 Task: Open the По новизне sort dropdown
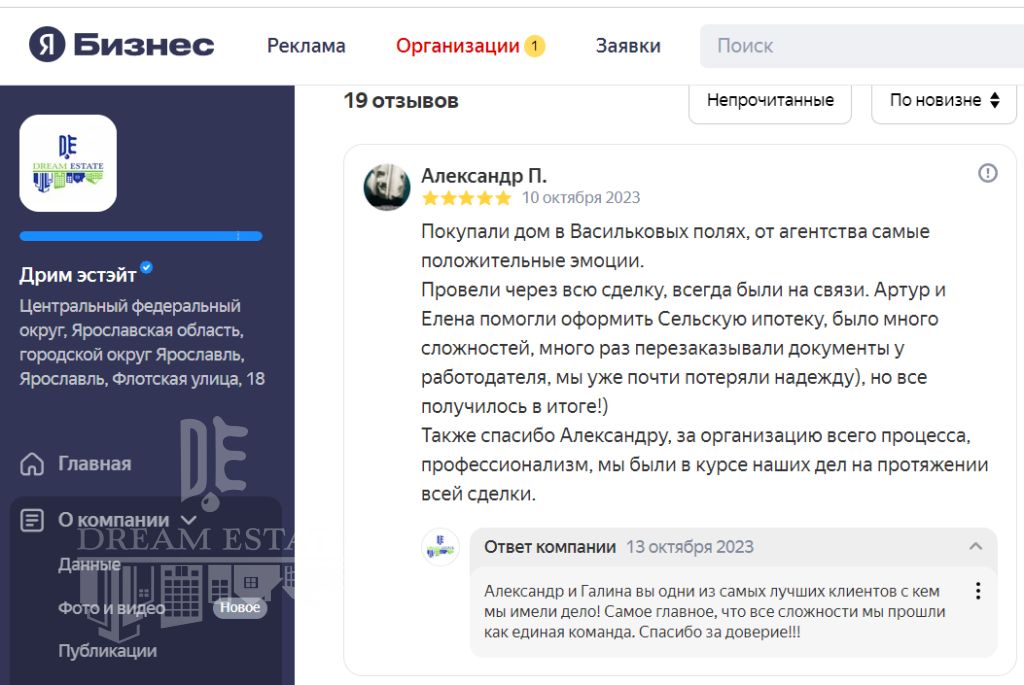pos(944,100)
